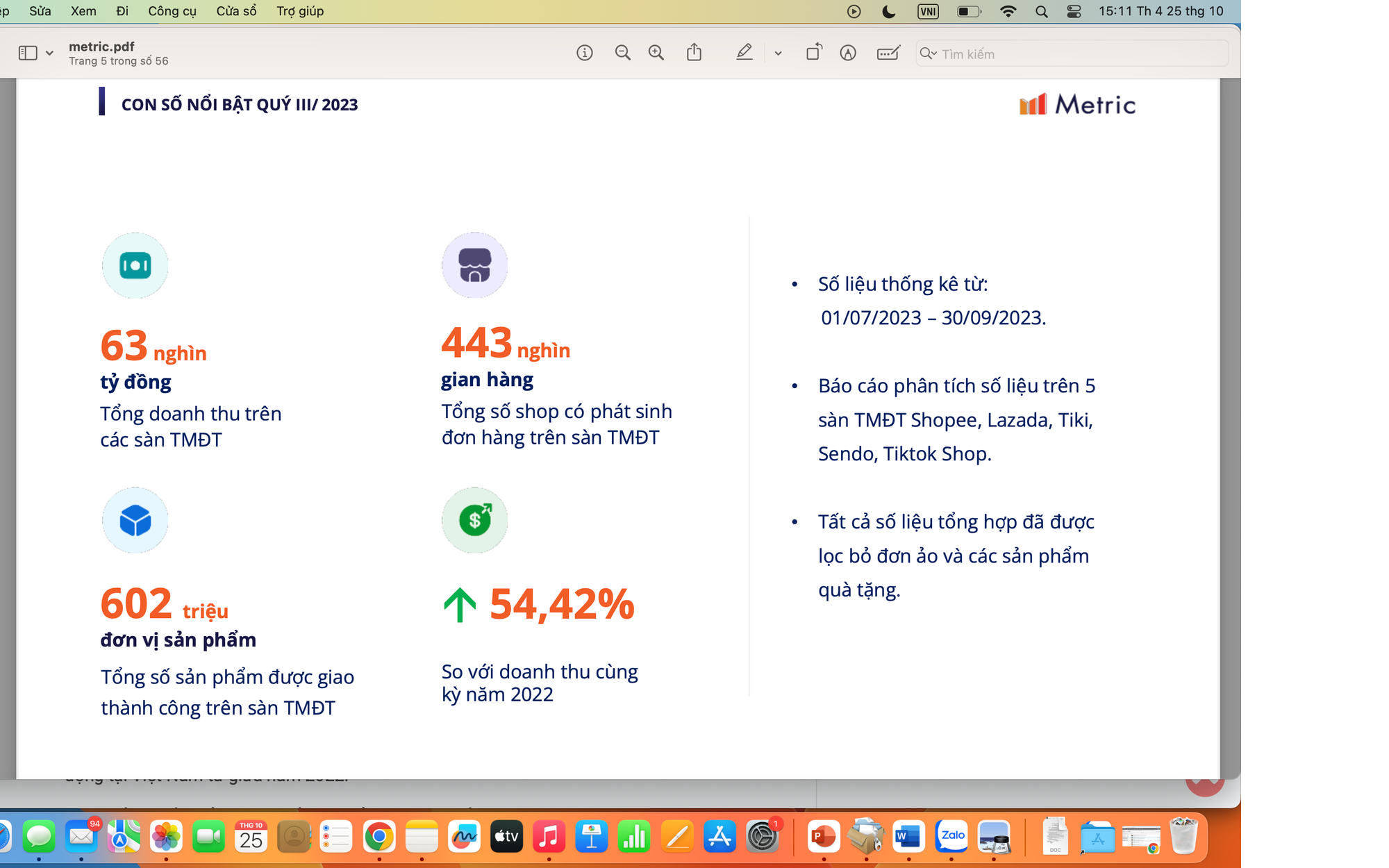The image size is (1389, 868).
Task: Open the sidebar view options chevron
Action: coord(49,53)
